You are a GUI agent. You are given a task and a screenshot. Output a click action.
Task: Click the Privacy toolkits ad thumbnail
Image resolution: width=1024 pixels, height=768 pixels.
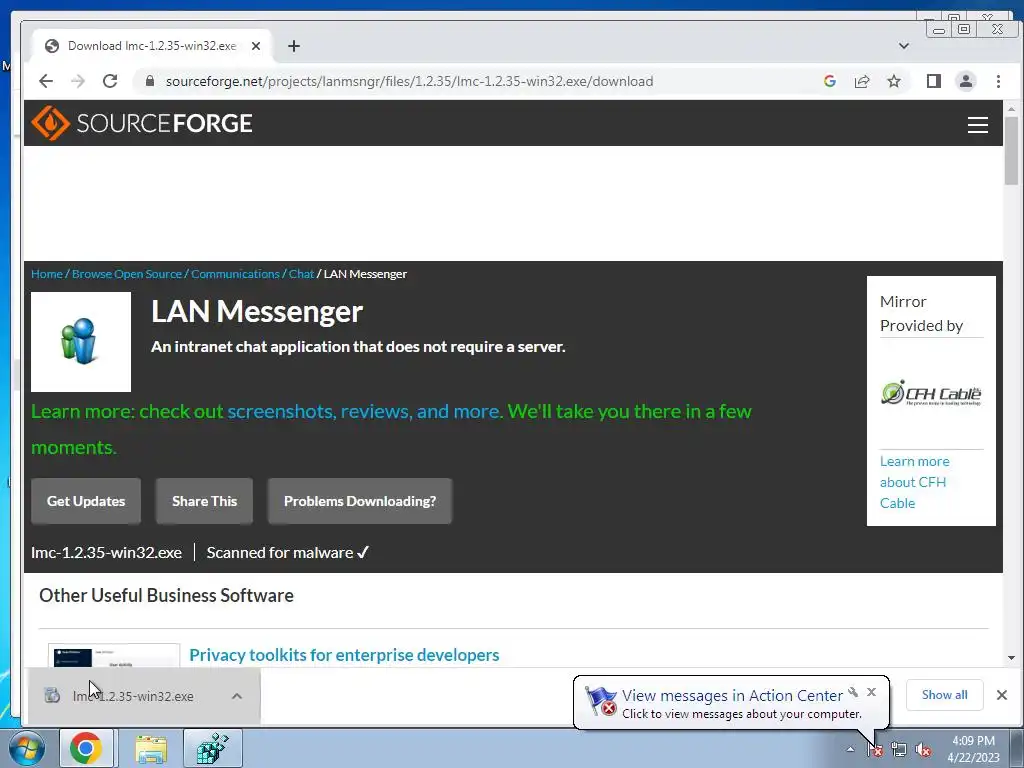[114, 655]
